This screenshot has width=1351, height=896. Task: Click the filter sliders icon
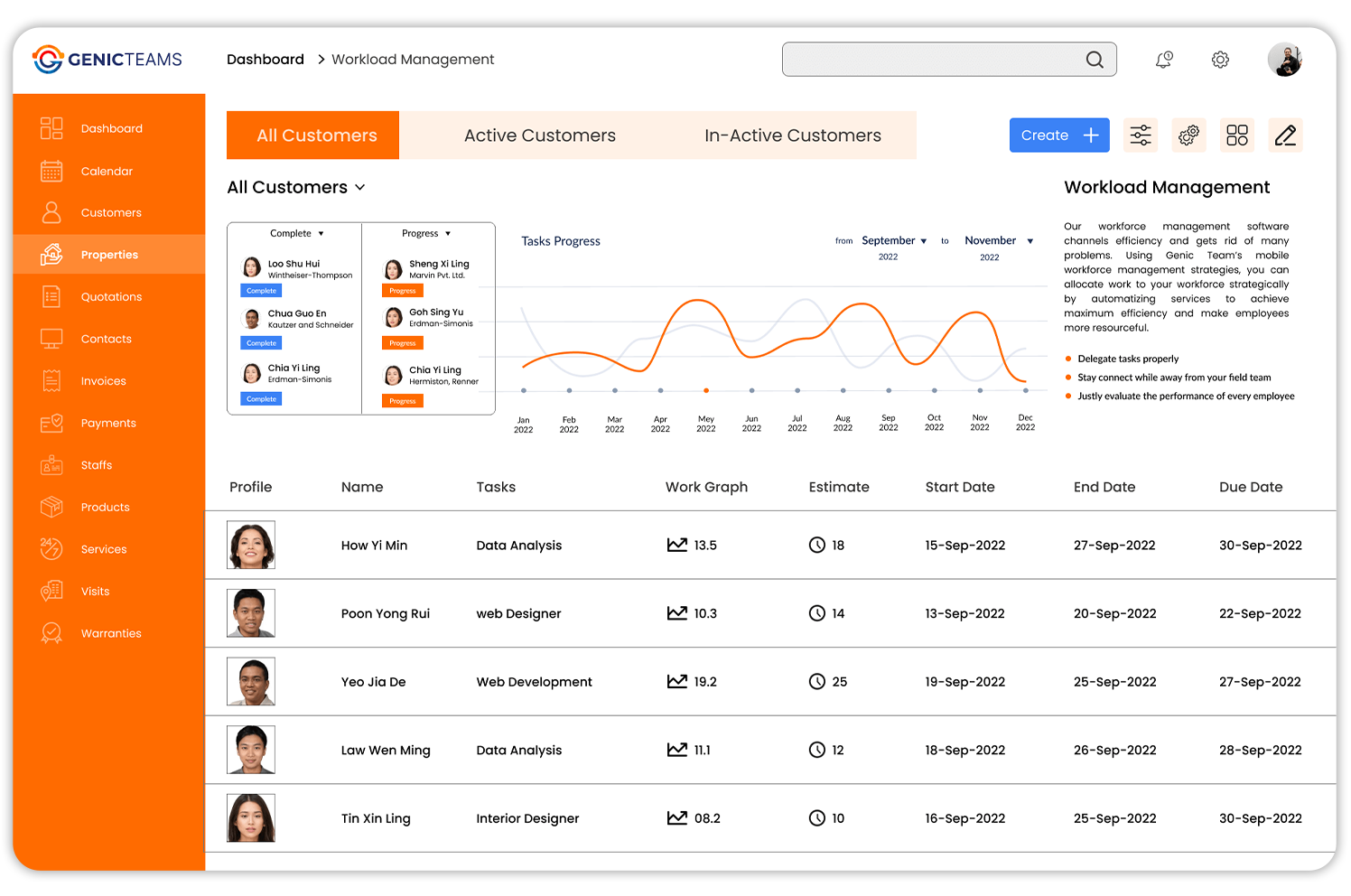tap(1141, 135)
